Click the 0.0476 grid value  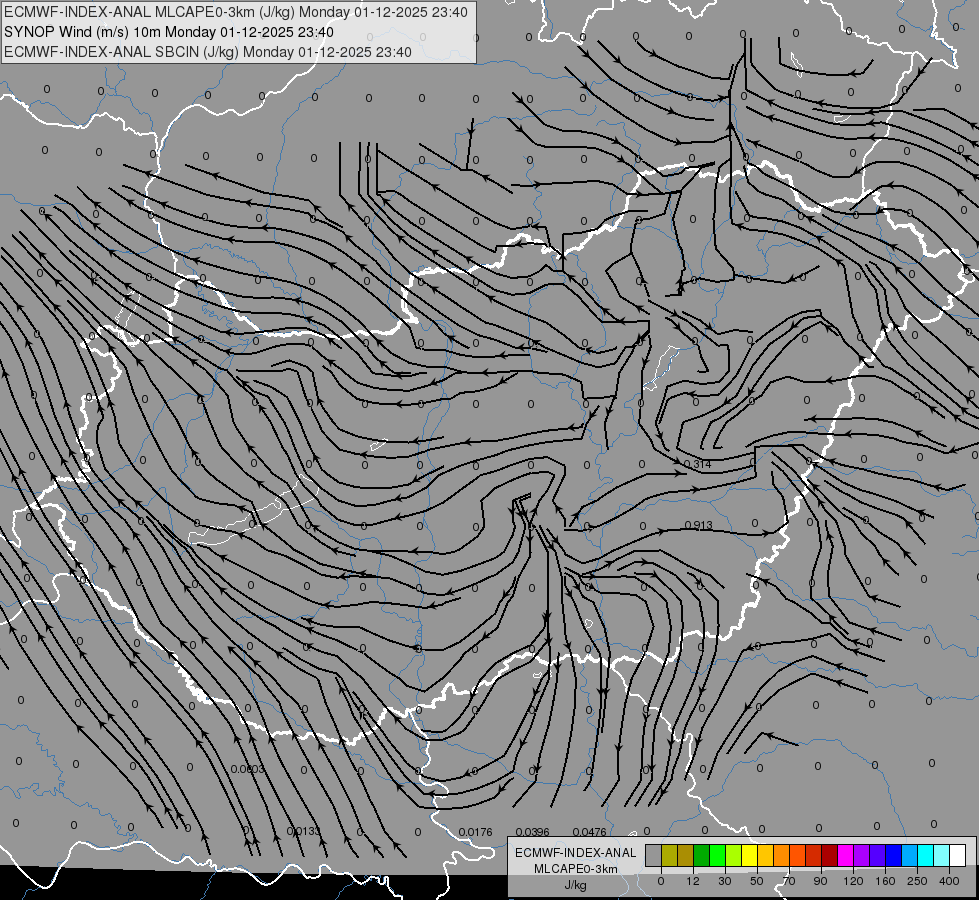click(x=589, y=832)
